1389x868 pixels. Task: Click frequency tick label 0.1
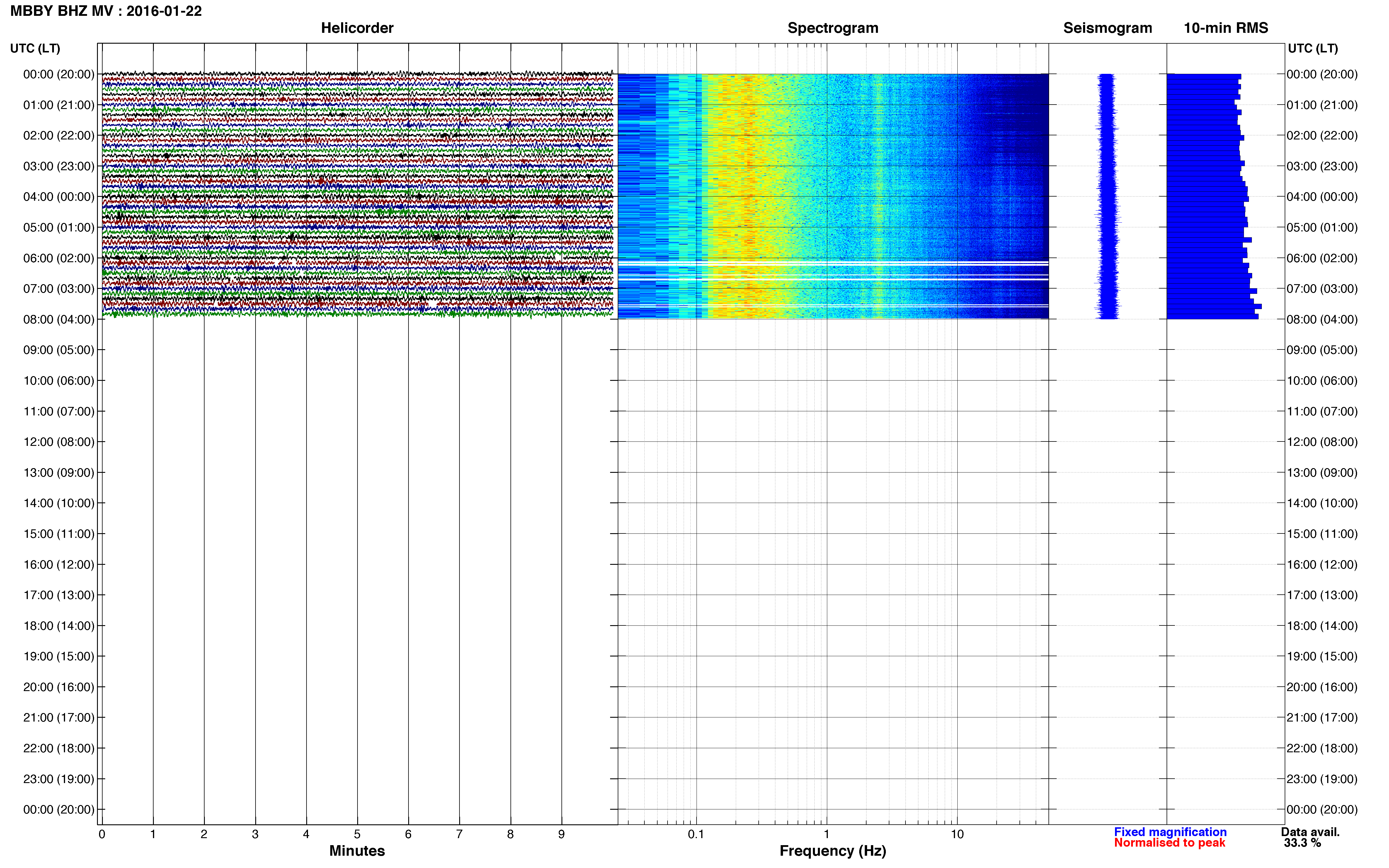[x=696, y=835]
